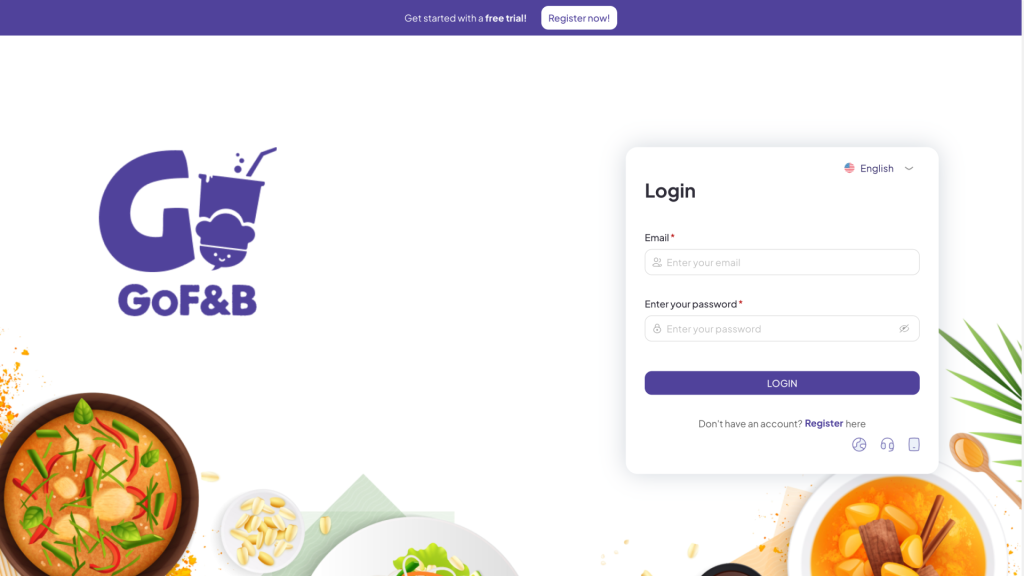Image resolution: width=1024 pixels, height=576 pixels.
Task: Open support via the headset icon
Action: [x=887, y=445]
